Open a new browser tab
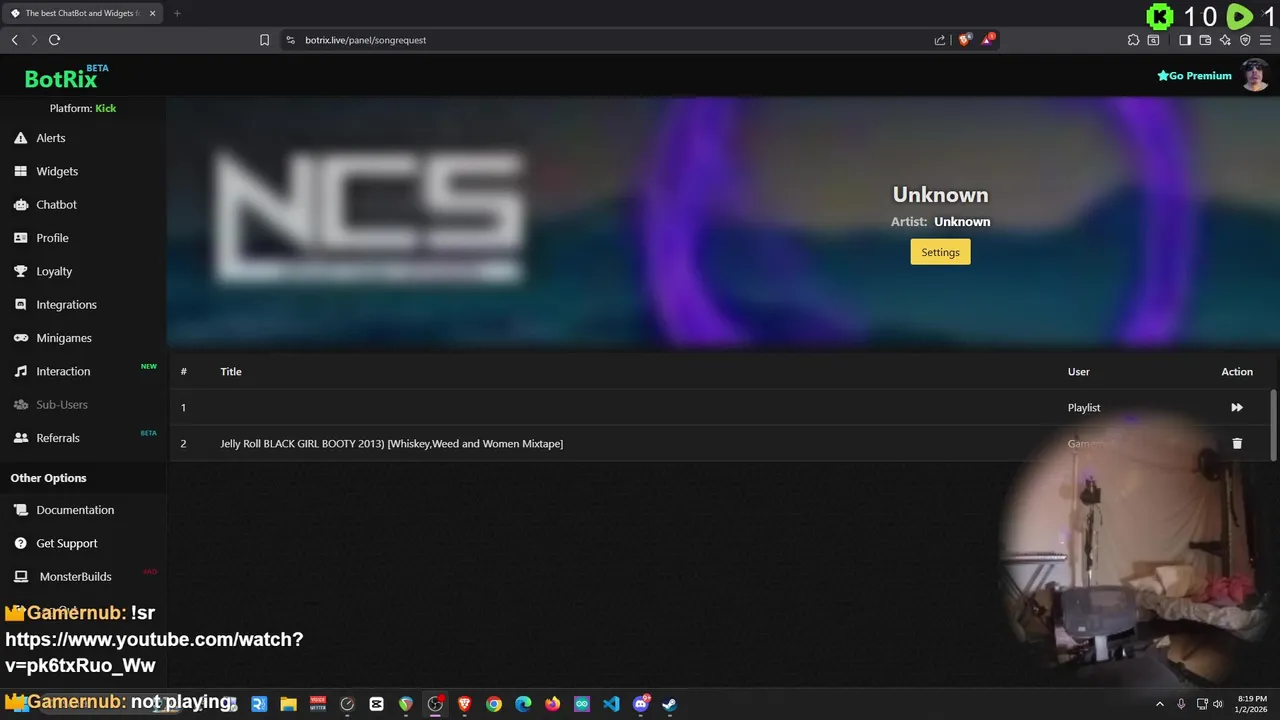Viewport: 1280px width, 720px height. point(177,13)
